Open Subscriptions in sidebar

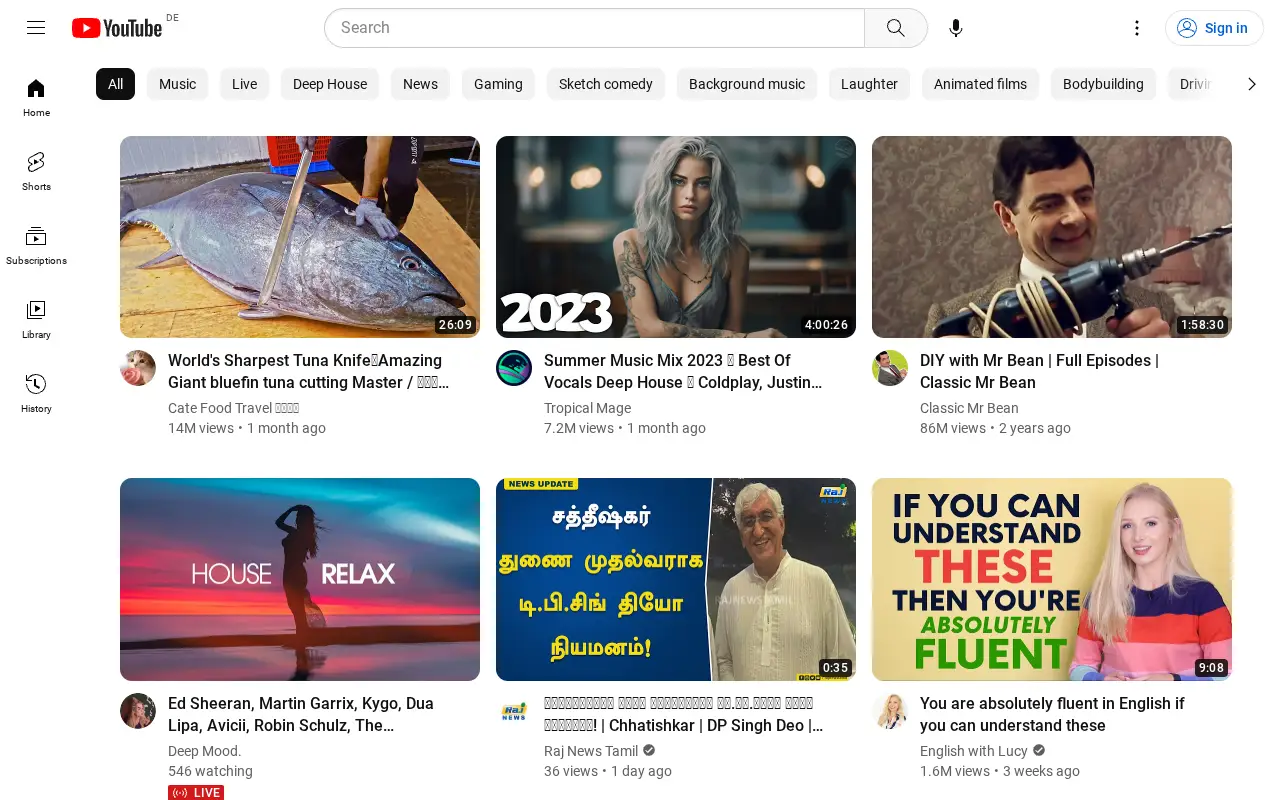tap(36, 245)
